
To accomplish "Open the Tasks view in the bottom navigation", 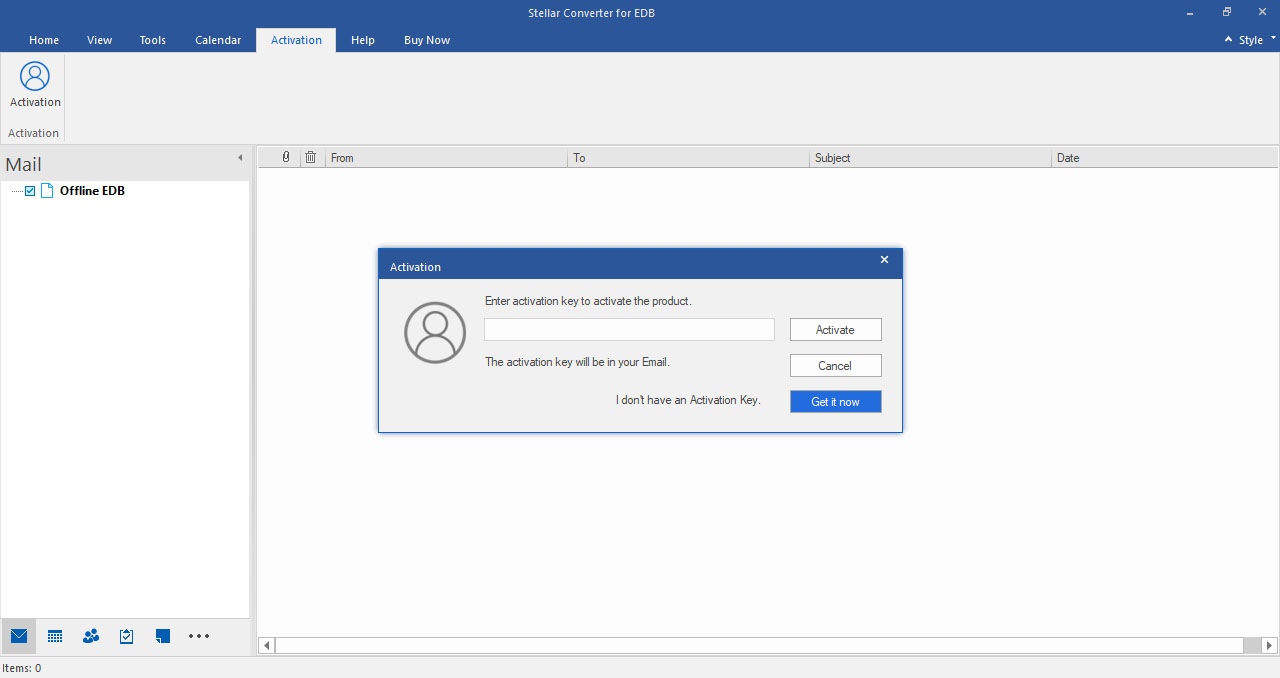I will (127, 636).
